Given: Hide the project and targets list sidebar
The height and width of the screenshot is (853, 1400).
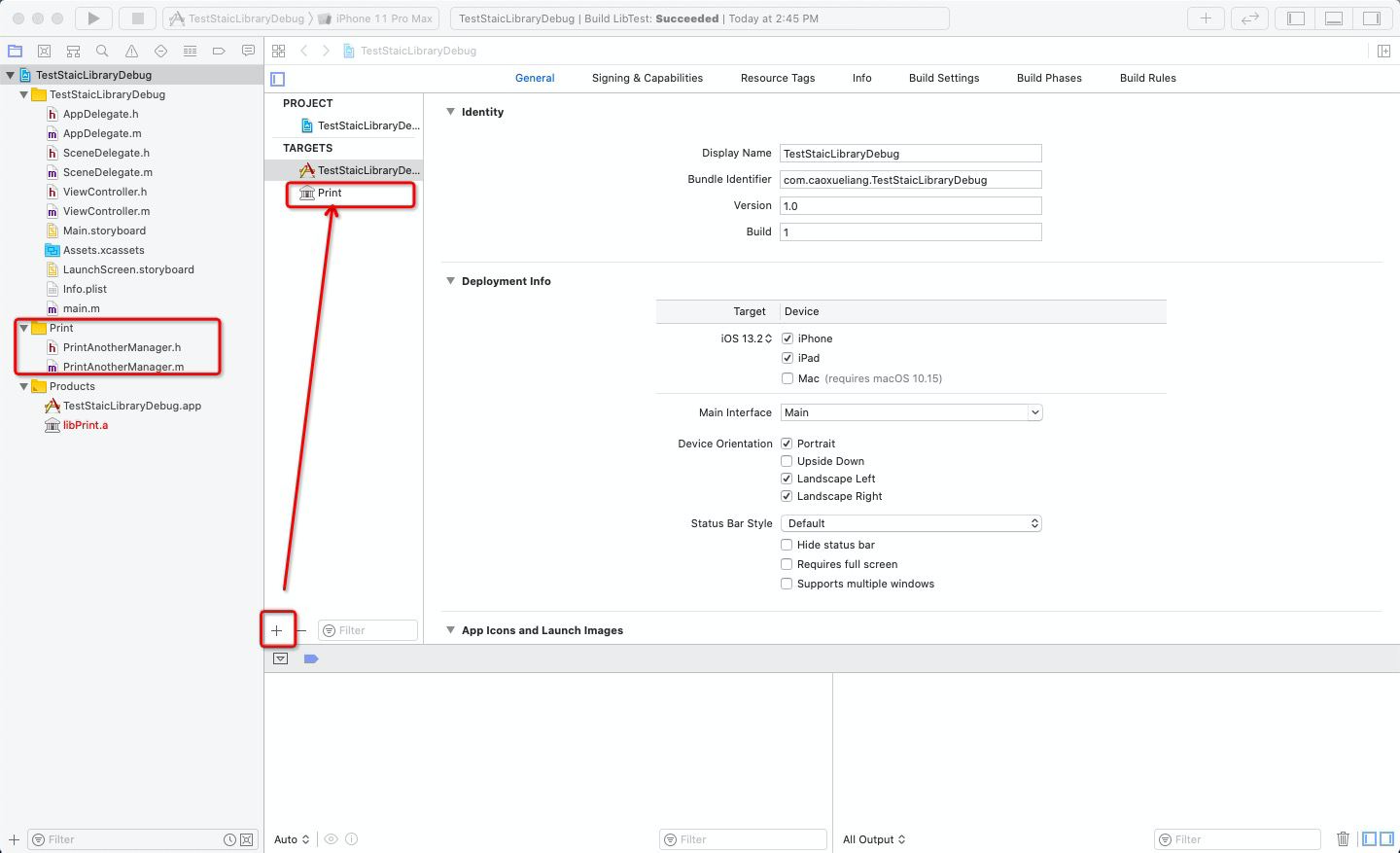Looking at the screenshot, I should tap(278, 79).
